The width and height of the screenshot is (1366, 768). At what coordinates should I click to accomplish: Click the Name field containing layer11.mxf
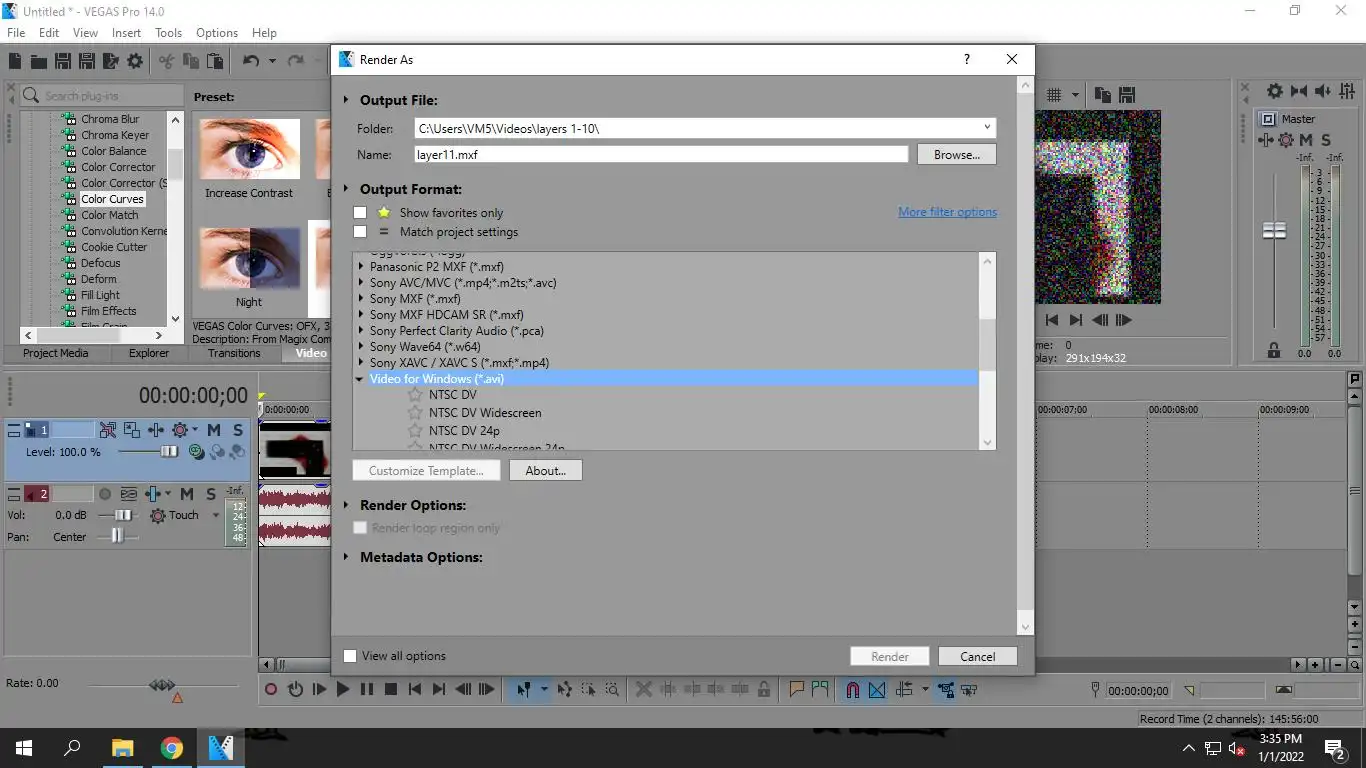[661, 155]
